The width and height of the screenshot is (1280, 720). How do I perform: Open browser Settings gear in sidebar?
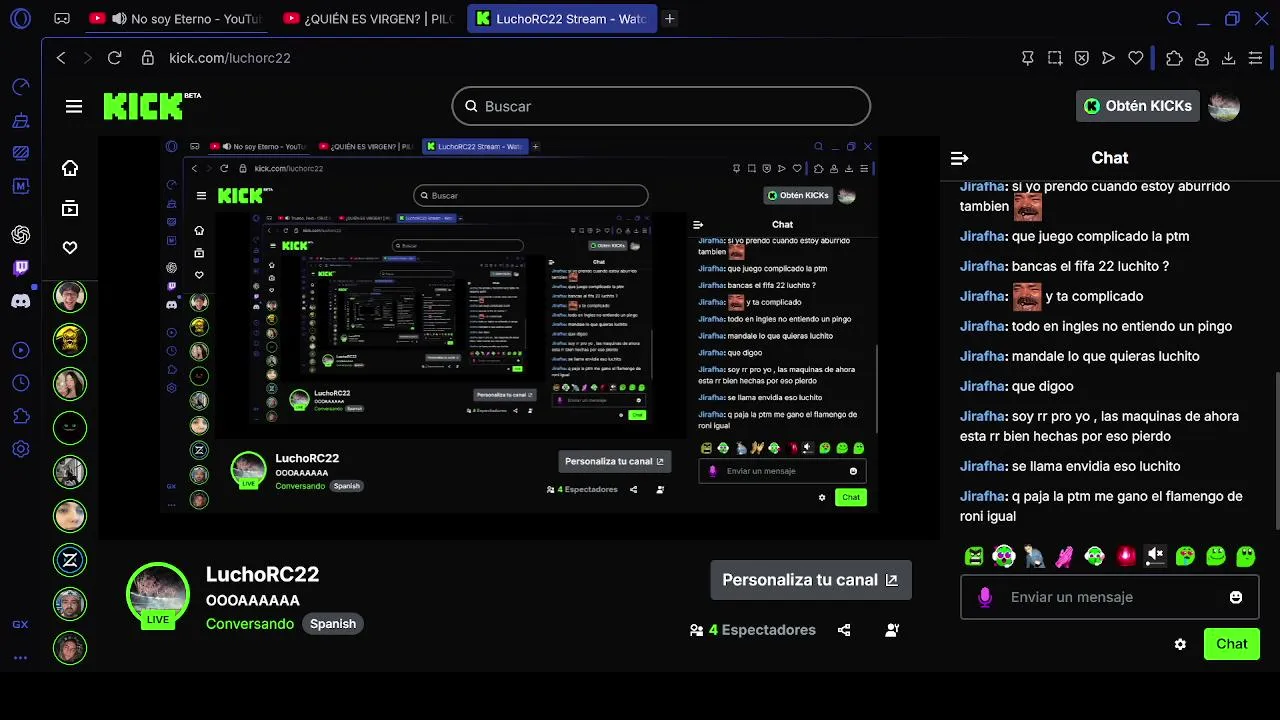(20, 449)
